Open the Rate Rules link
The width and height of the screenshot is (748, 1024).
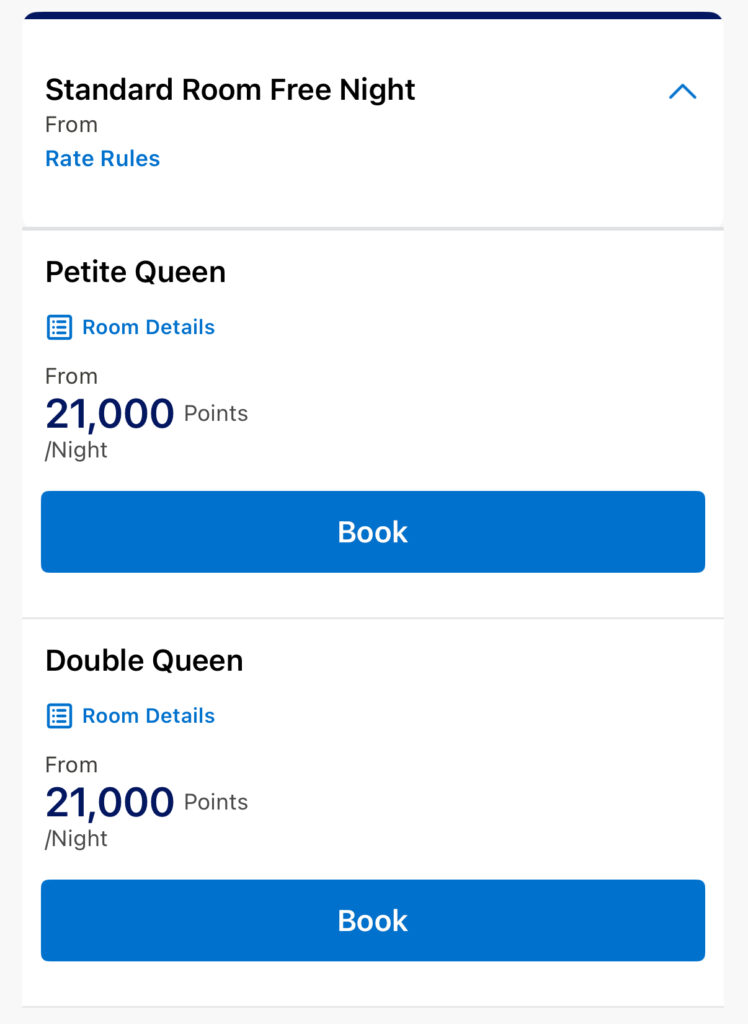(102, 158)
